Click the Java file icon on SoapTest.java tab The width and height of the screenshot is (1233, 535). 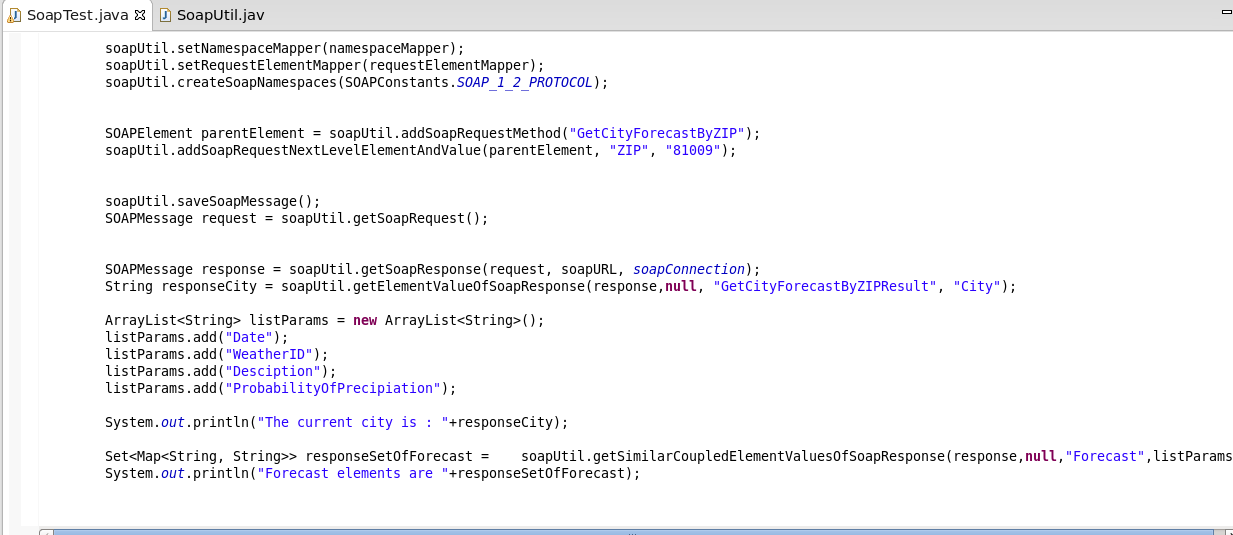[15, 15]
